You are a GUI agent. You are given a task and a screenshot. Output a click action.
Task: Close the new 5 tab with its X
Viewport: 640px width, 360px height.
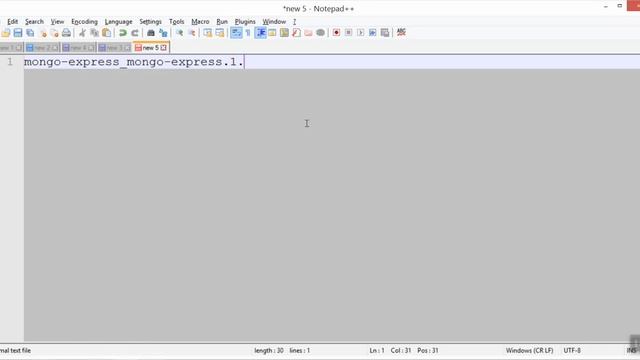(x=164, y=48)
